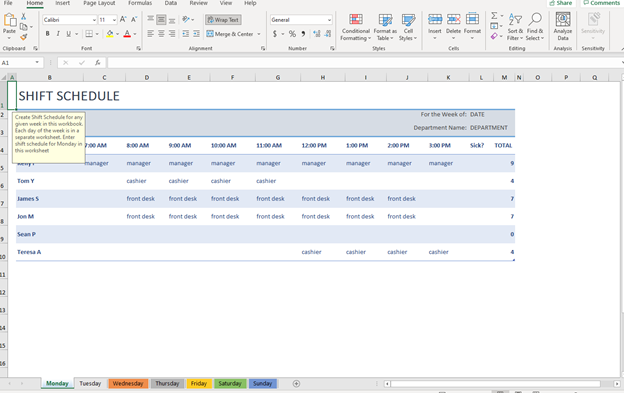624x394 pixels.
Task: Open Conditional Formatting menu
Action: coord(356,27)
